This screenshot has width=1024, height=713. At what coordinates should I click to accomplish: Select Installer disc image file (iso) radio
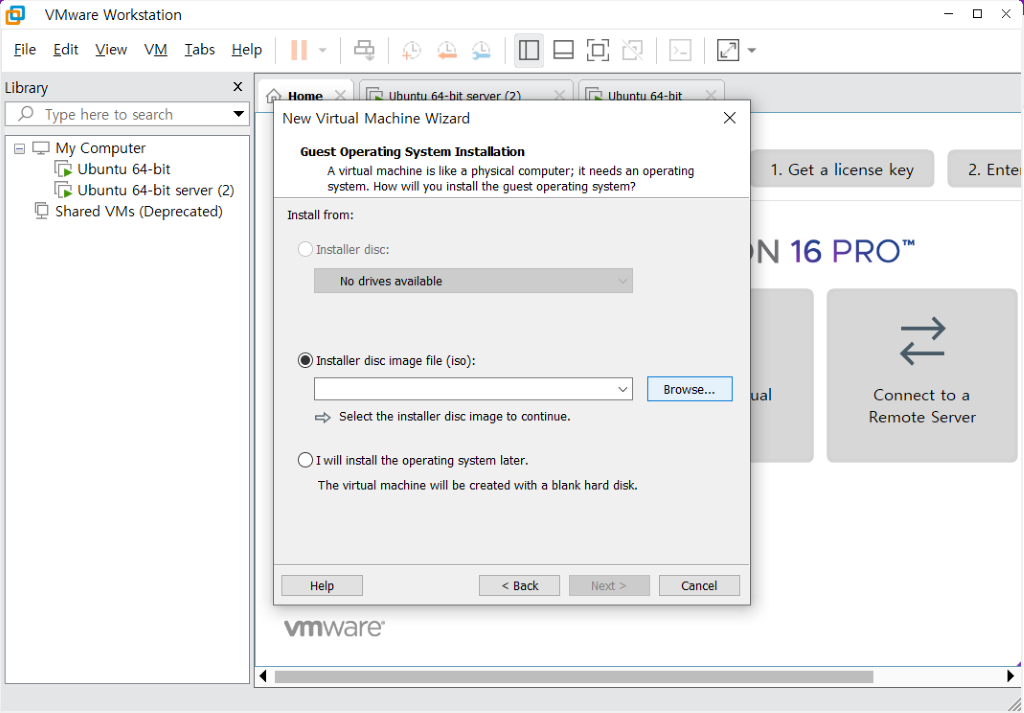click(x=305, y=360)
